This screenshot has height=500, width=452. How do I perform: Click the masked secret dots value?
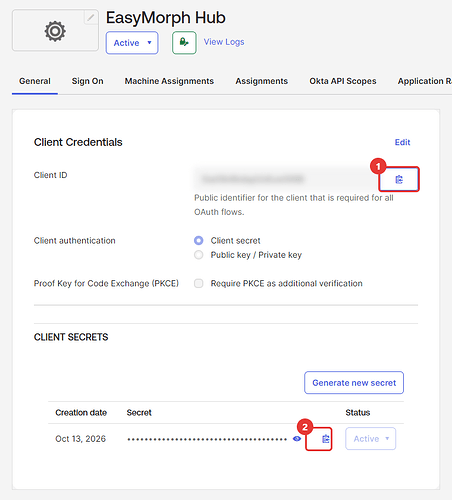tap(207, 439)
